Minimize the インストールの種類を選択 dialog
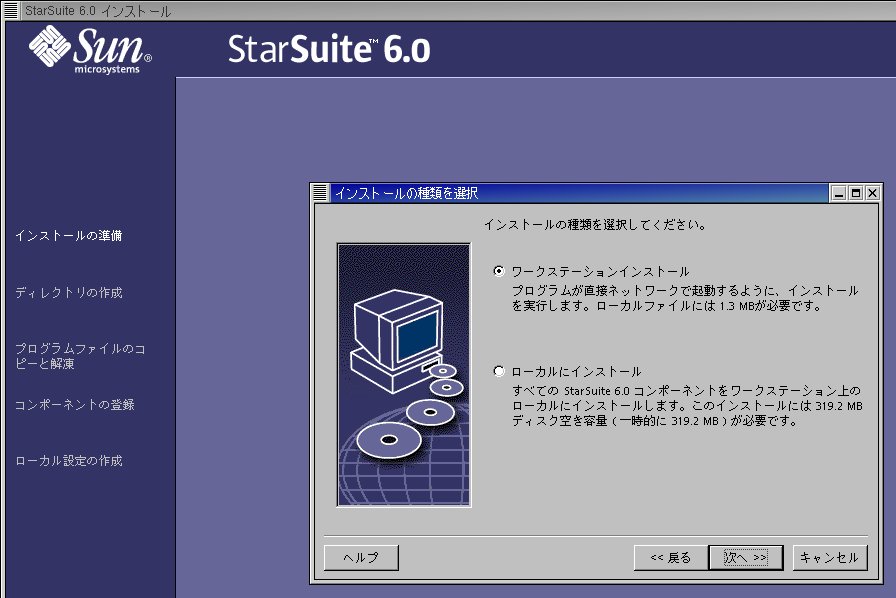 [x=838, y=193]
